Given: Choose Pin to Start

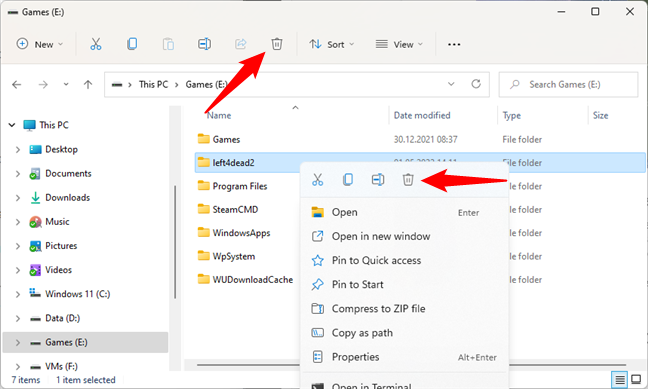Looking at the screenshot, I should pos(404,285).
